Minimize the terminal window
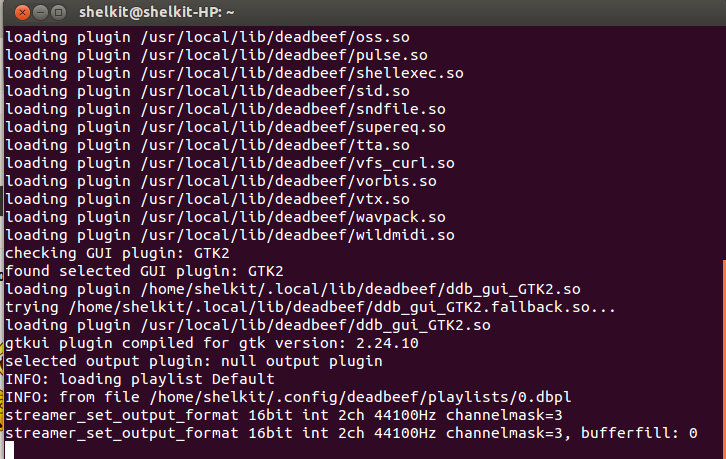 40,13
